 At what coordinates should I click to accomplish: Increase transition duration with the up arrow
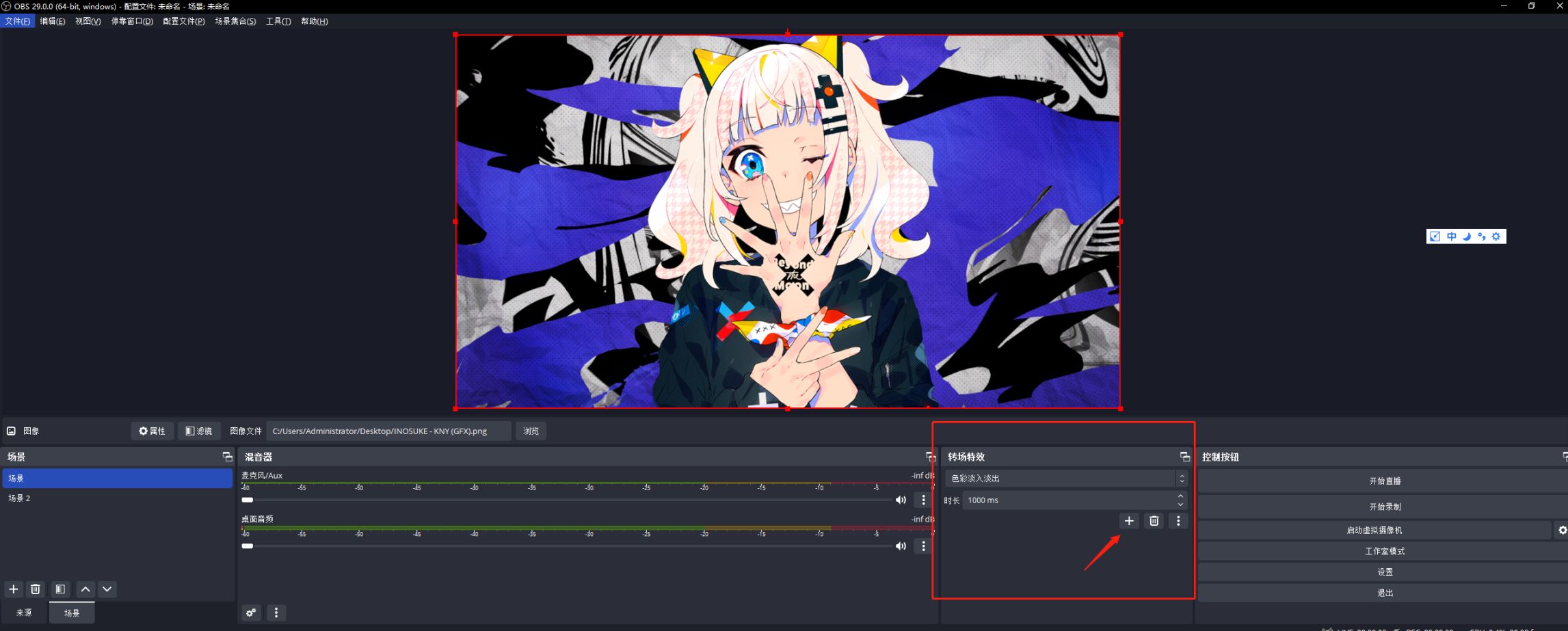(x=1180, y=496)
